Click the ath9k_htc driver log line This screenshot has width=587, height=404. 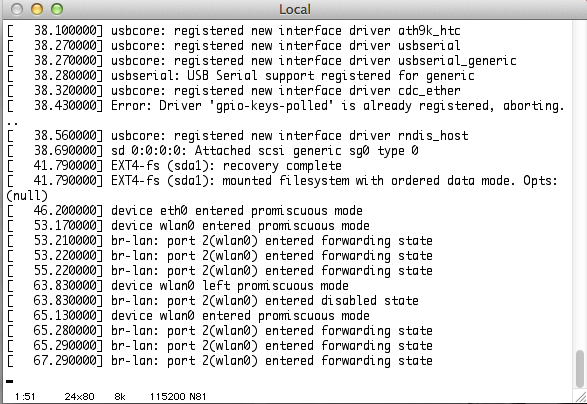click(x=234, y=31)
